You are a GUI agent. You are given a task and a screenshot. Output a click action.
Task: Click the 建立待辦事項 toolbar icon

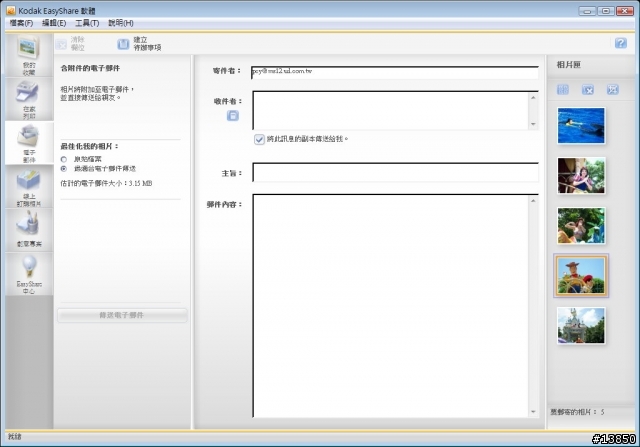pos(123,44)
